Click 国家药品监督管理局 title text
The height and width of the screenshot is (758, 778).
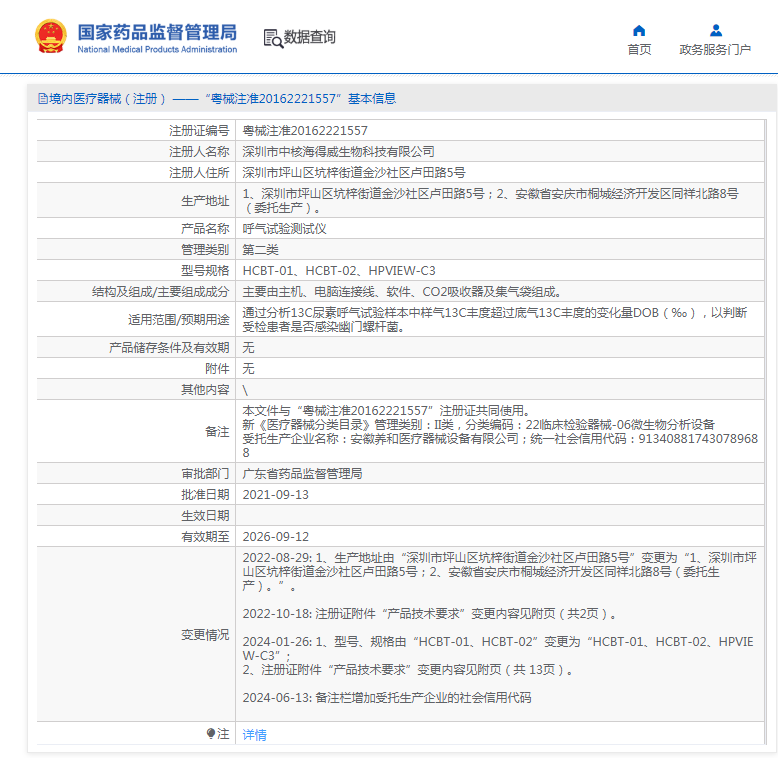pyautogui.click(x=157, y=32)
